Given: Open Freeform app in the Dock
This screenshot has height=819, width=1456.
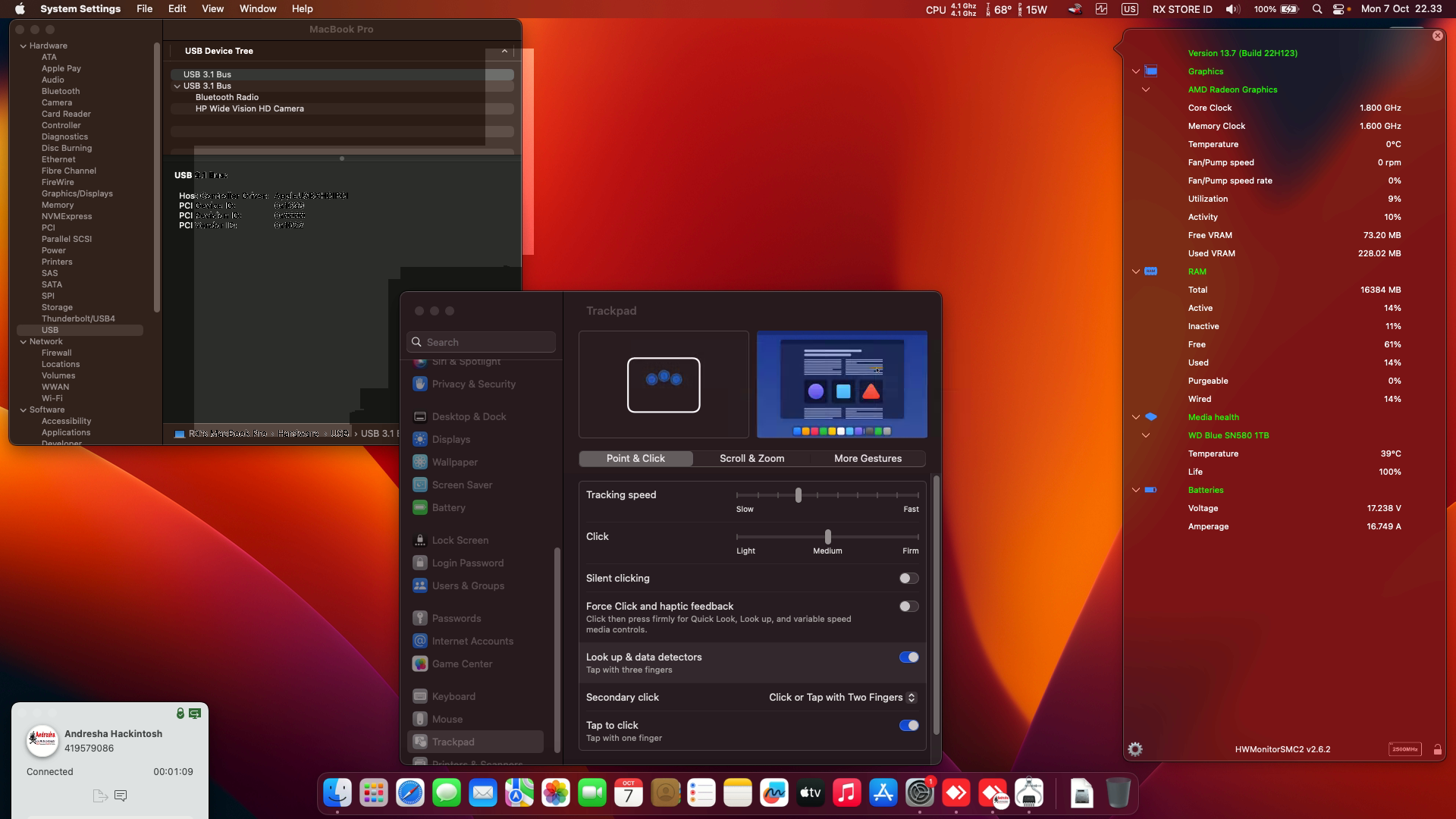Looking at the screenshot, I should pyautogui.click(x=774, y=793).
